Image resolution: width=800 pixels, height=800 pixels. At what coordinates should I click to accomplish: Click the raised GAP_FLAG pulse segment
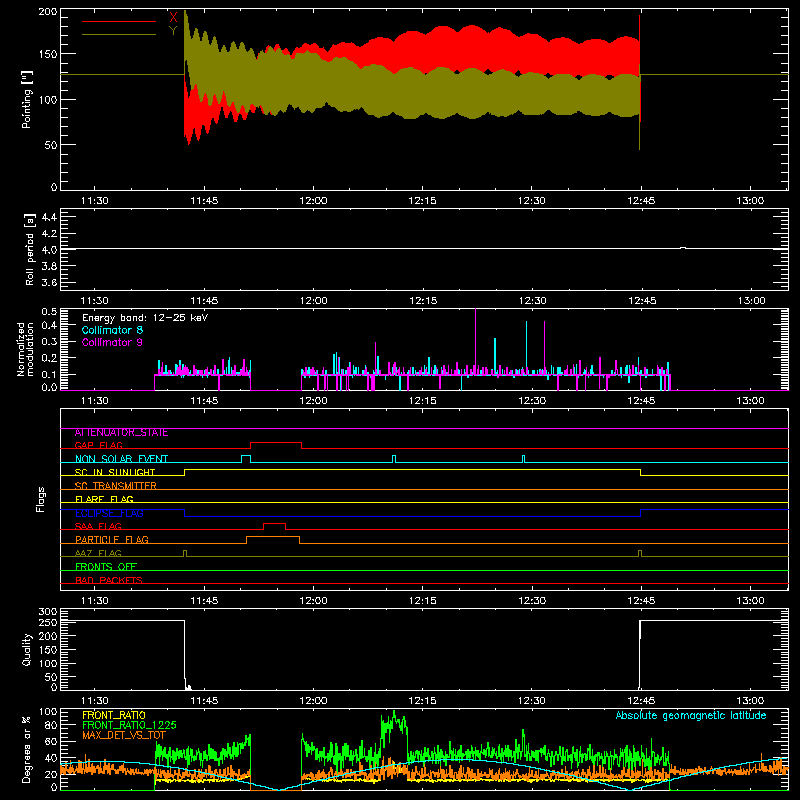pyautogui.click(x=276, y=443)
